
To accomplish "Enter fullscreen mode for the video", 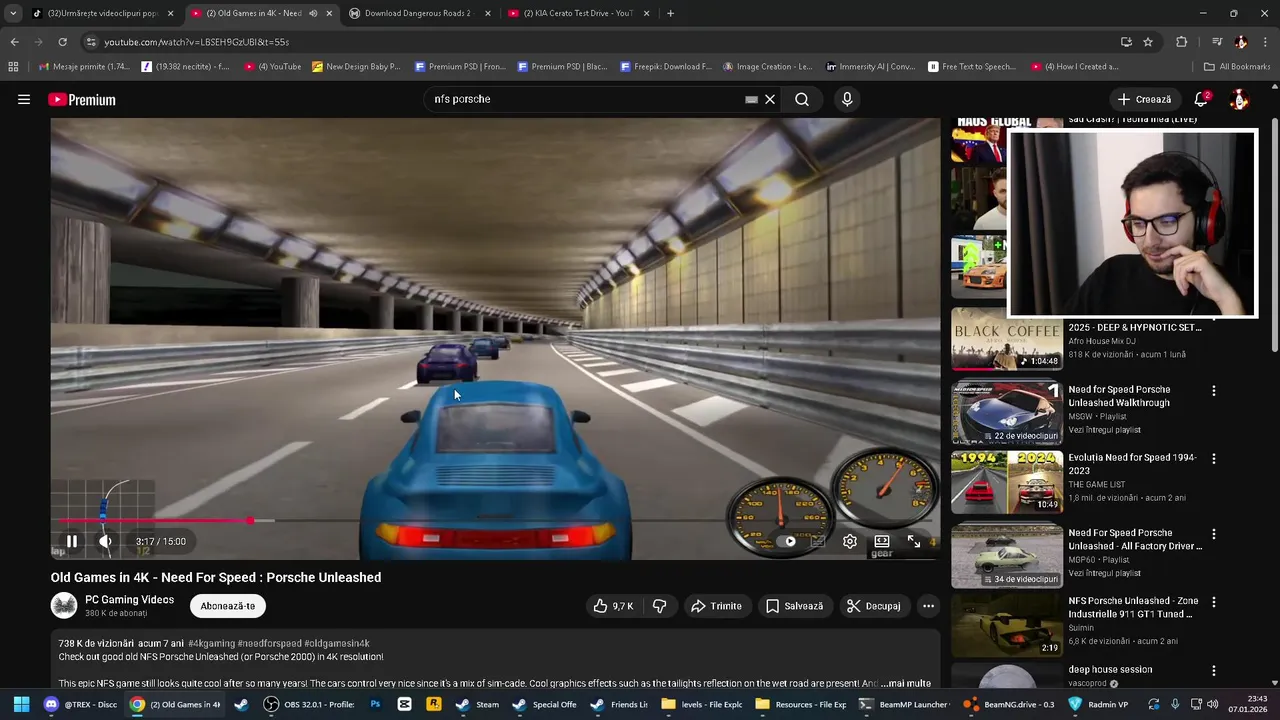I will (914, 541).
